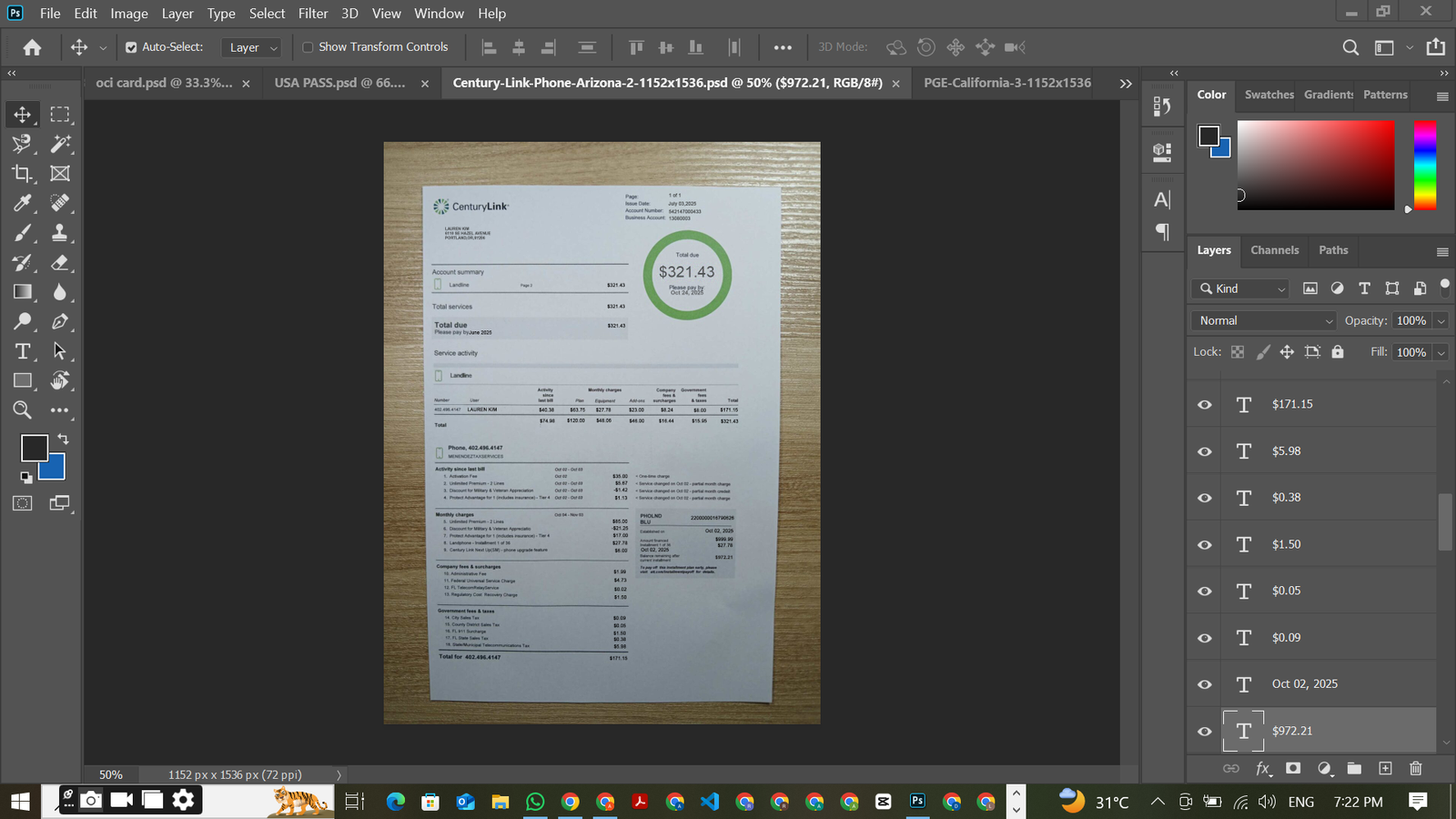Viewport: 1456px width, 819px height.
Task: Expand the Opacity slider dropdown
Action: click(1441, 320)
